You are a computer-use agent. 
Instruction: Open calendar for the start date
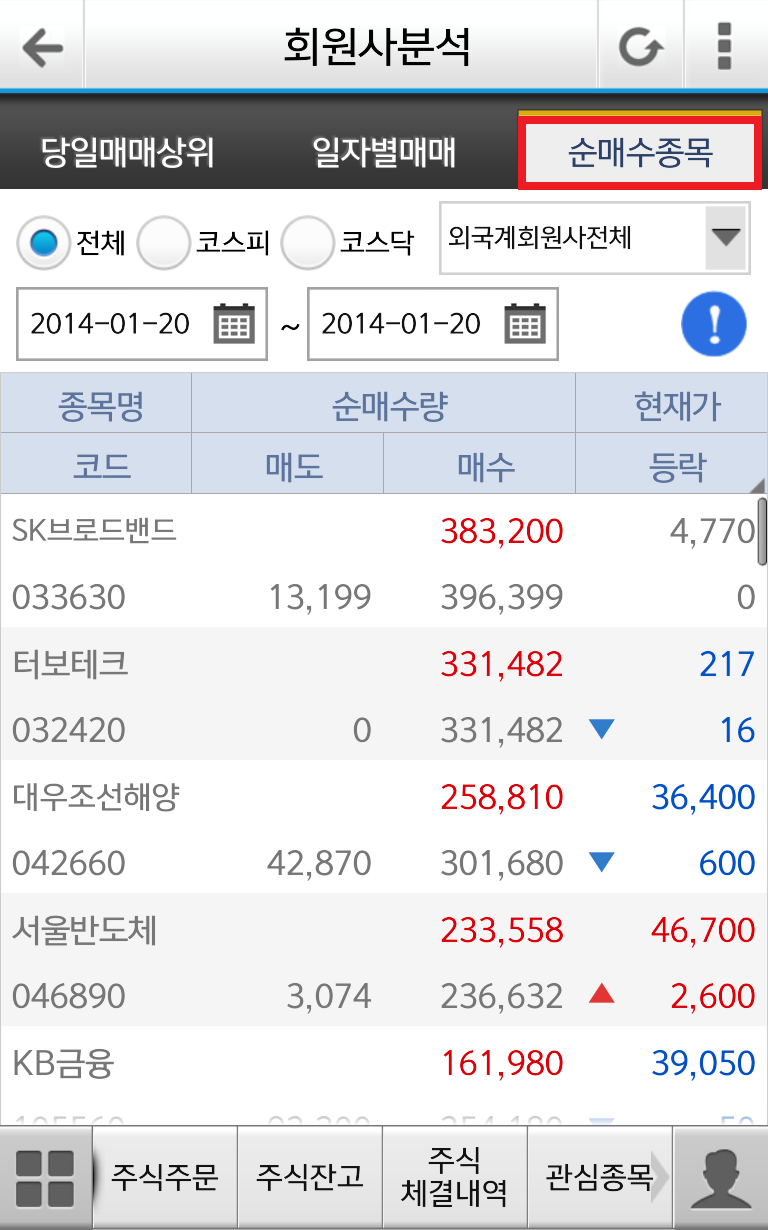235,323
